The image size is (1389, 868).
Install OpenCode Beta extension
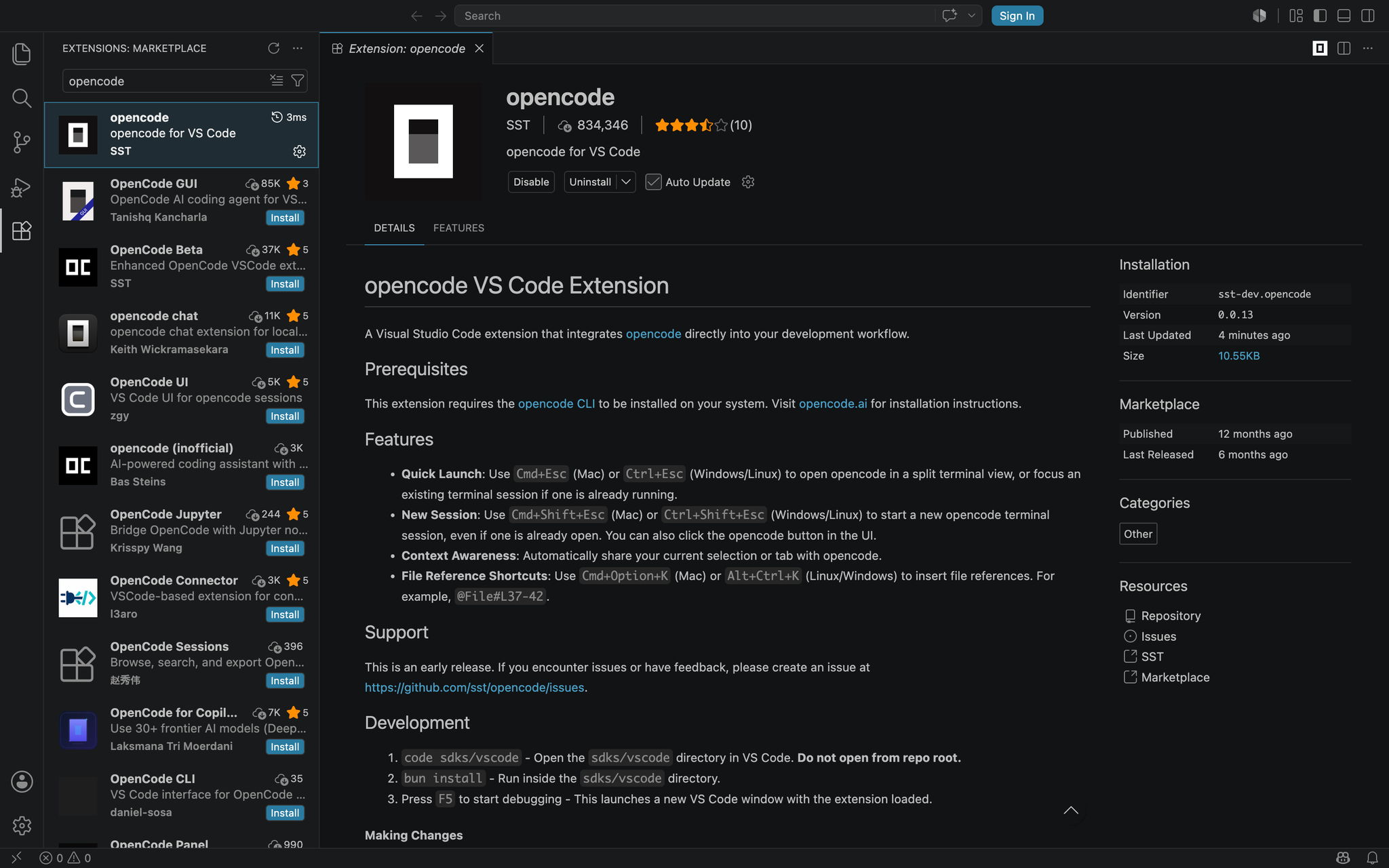tap(285, 284)
